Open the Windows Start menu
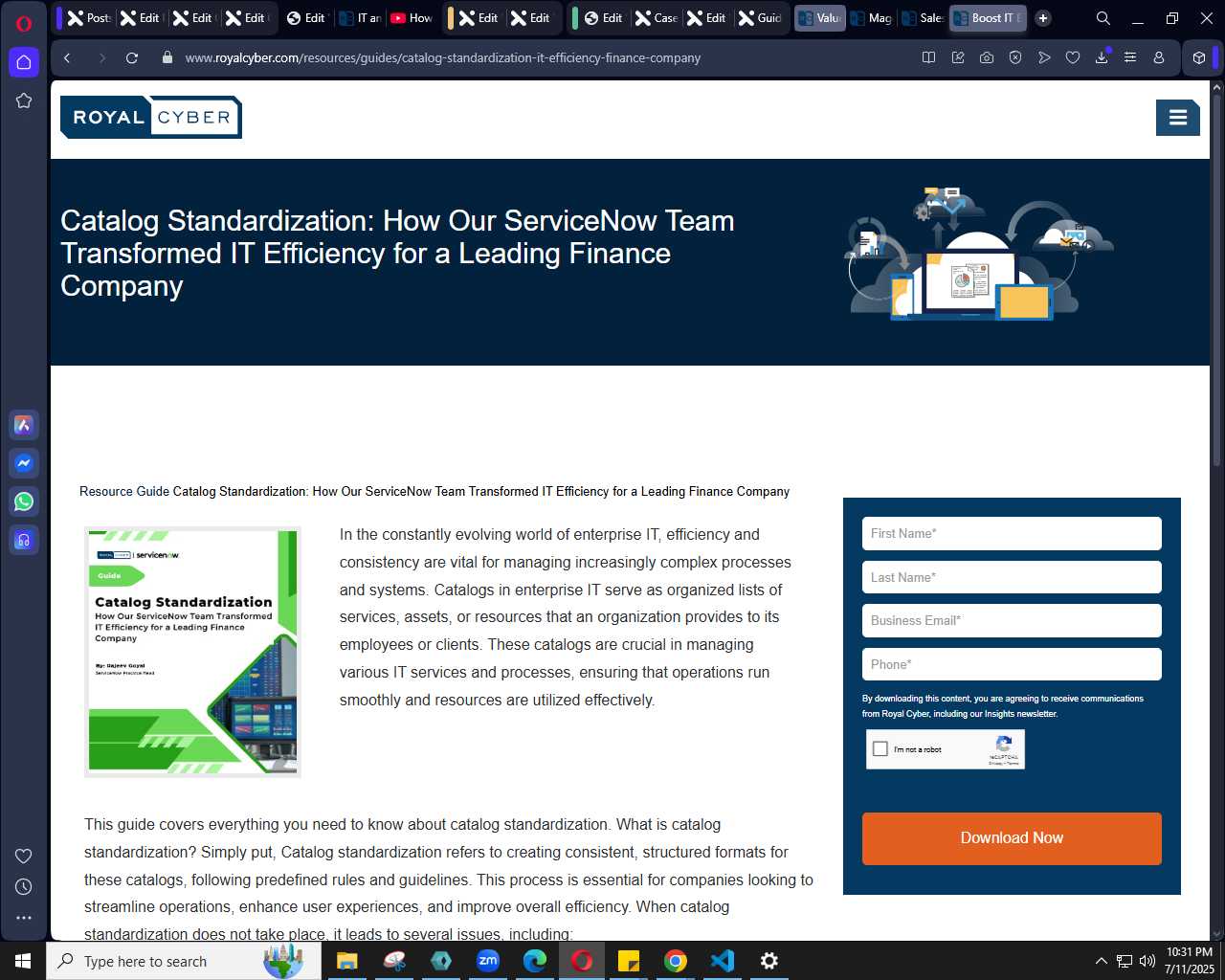The height and width of the screenshot is (980, 1225). coord(23,961)
